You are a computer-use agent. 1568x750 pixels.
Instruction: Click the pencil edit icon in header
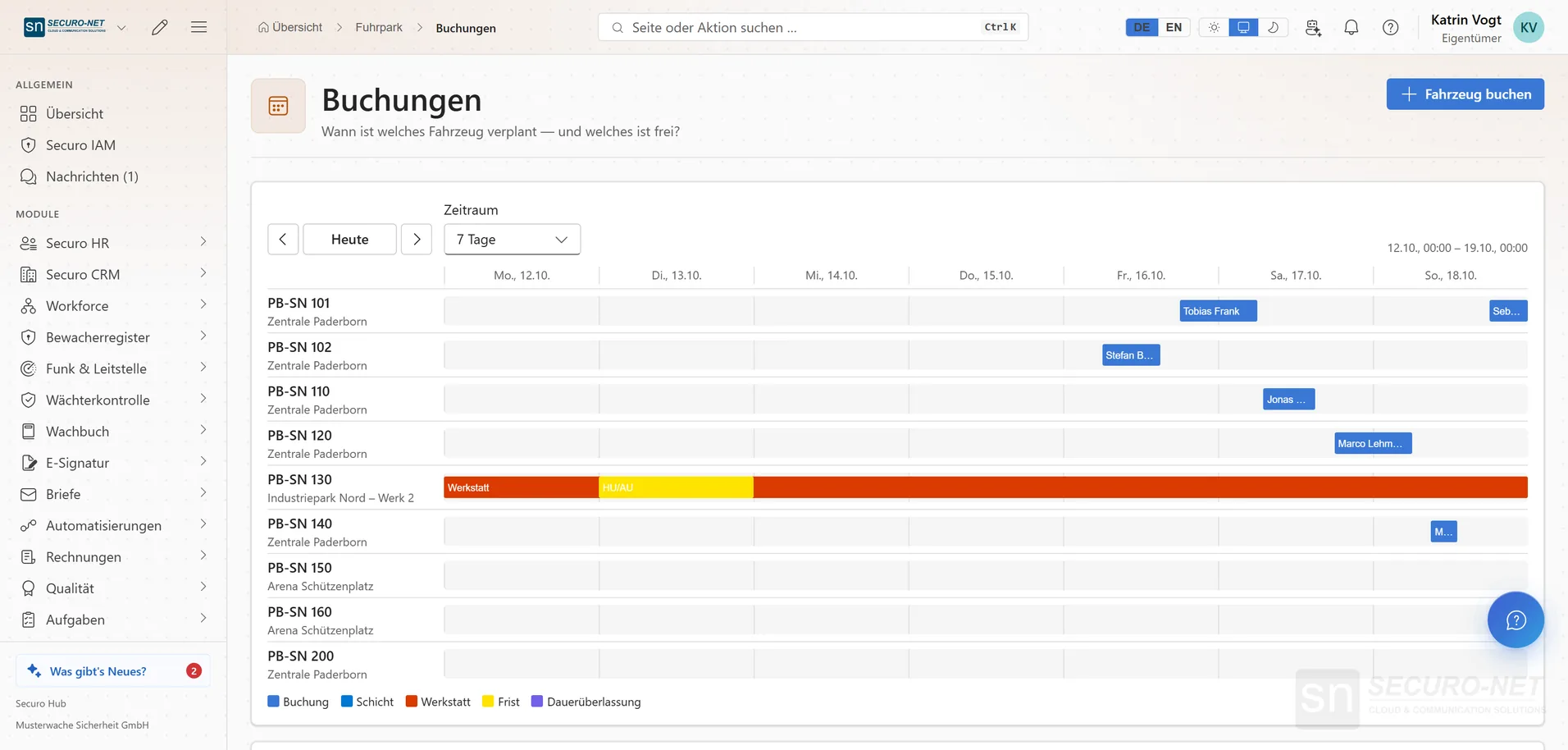click(x=160, y=27)
